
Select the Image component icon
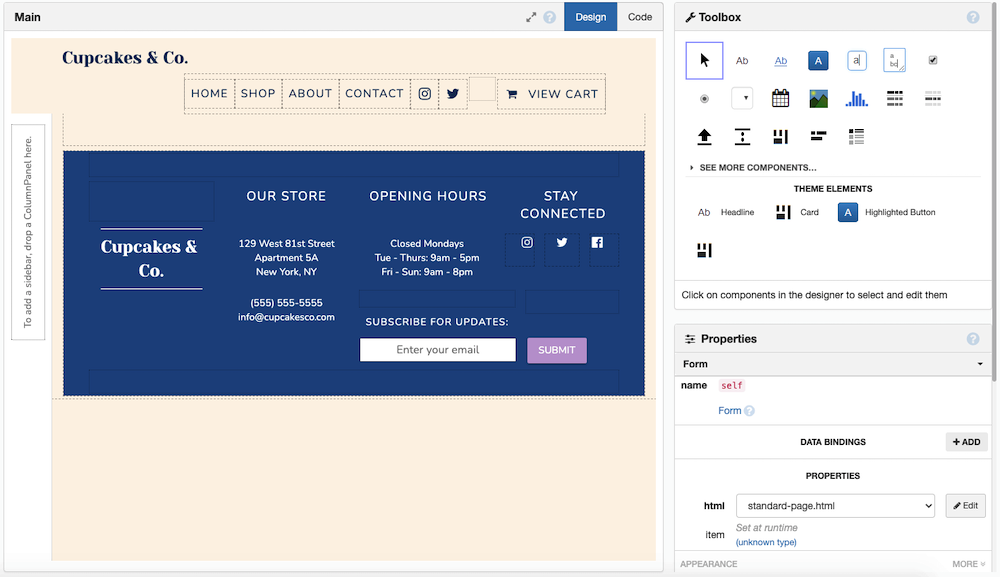coord(818,98)
